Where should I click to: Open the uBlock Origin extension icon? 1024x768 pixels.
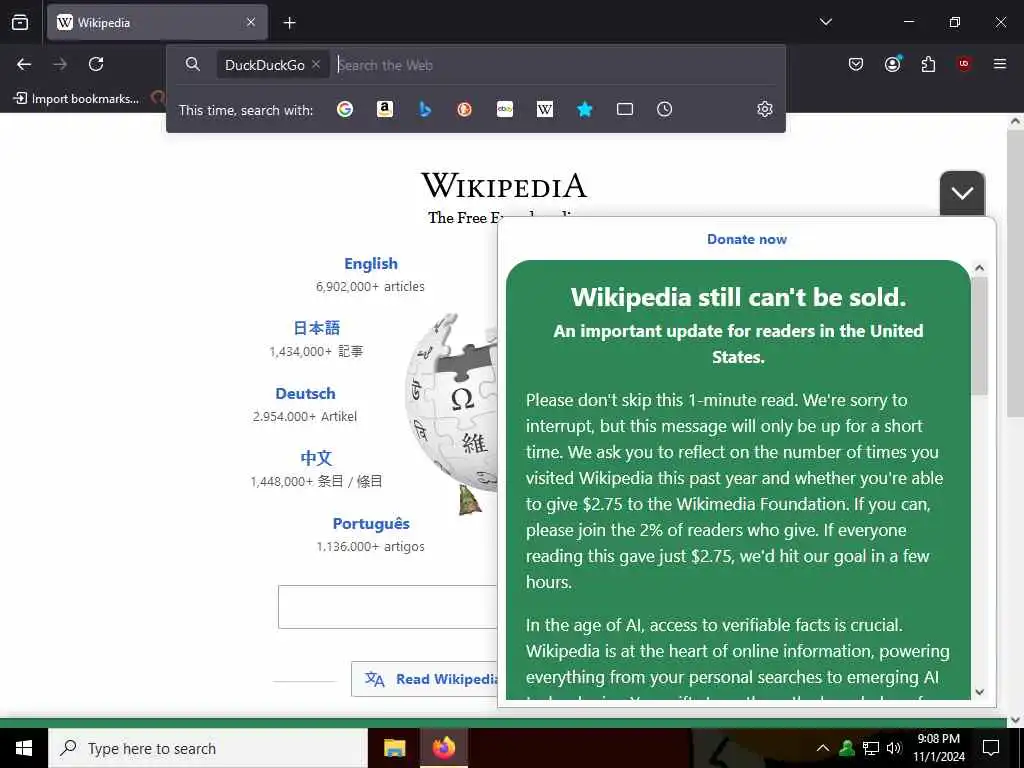964,64
